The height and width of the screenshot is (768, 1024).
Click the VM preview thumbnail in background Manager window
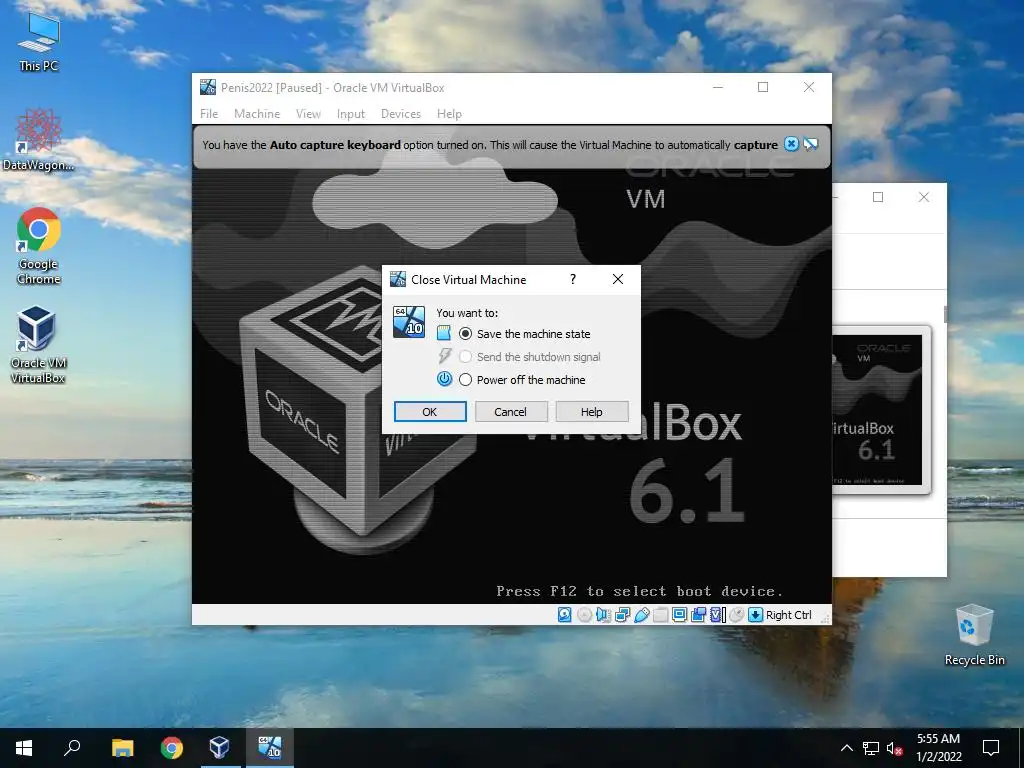pyautogui.click(x=880, y=409)
